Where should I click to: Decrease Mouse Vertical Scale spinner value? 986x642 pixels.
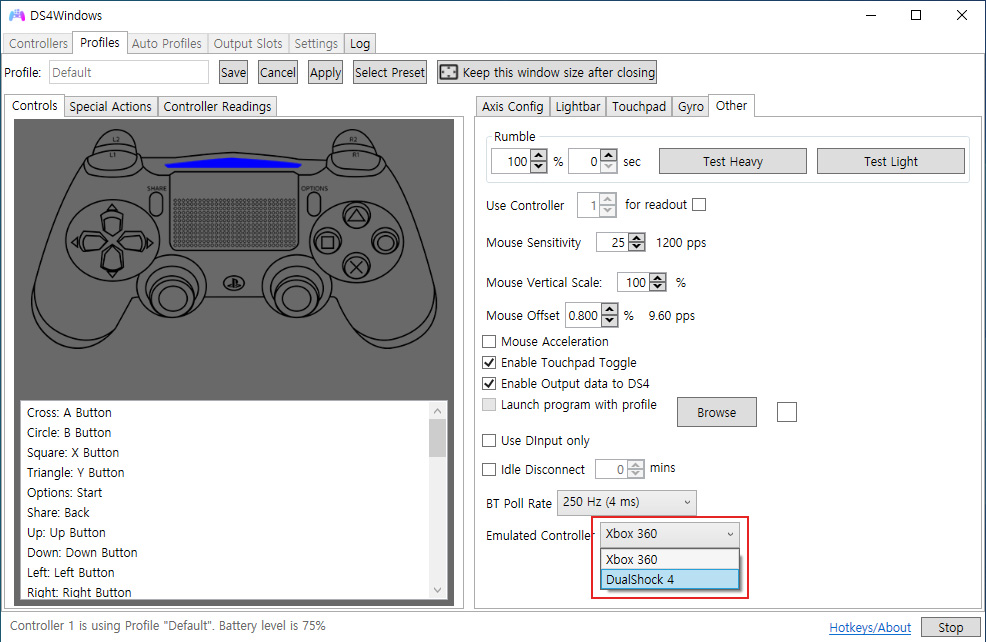(x=658, y=287)
